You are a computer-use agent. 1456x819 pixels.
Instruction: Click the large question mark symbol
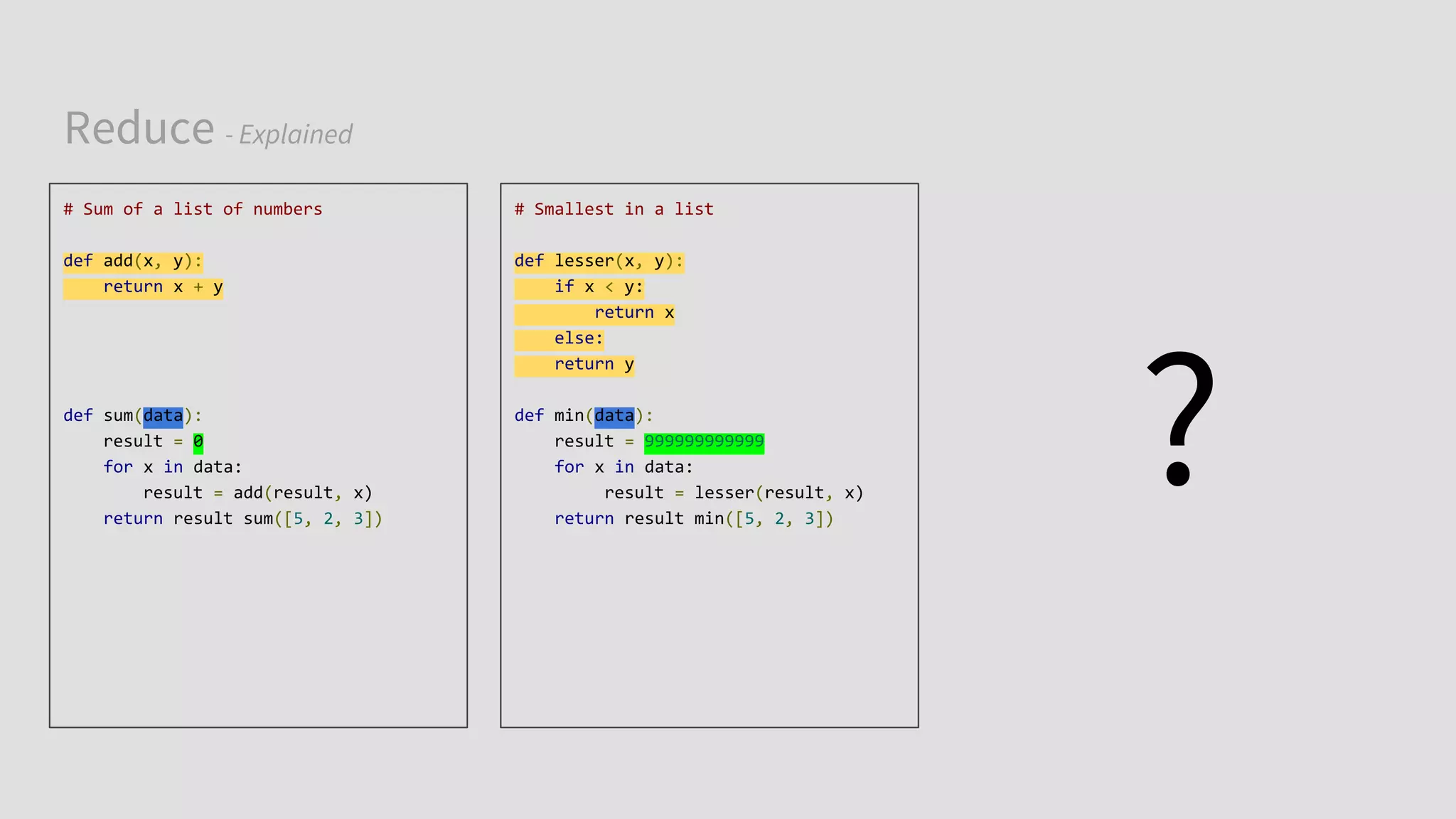(1181, 418)
